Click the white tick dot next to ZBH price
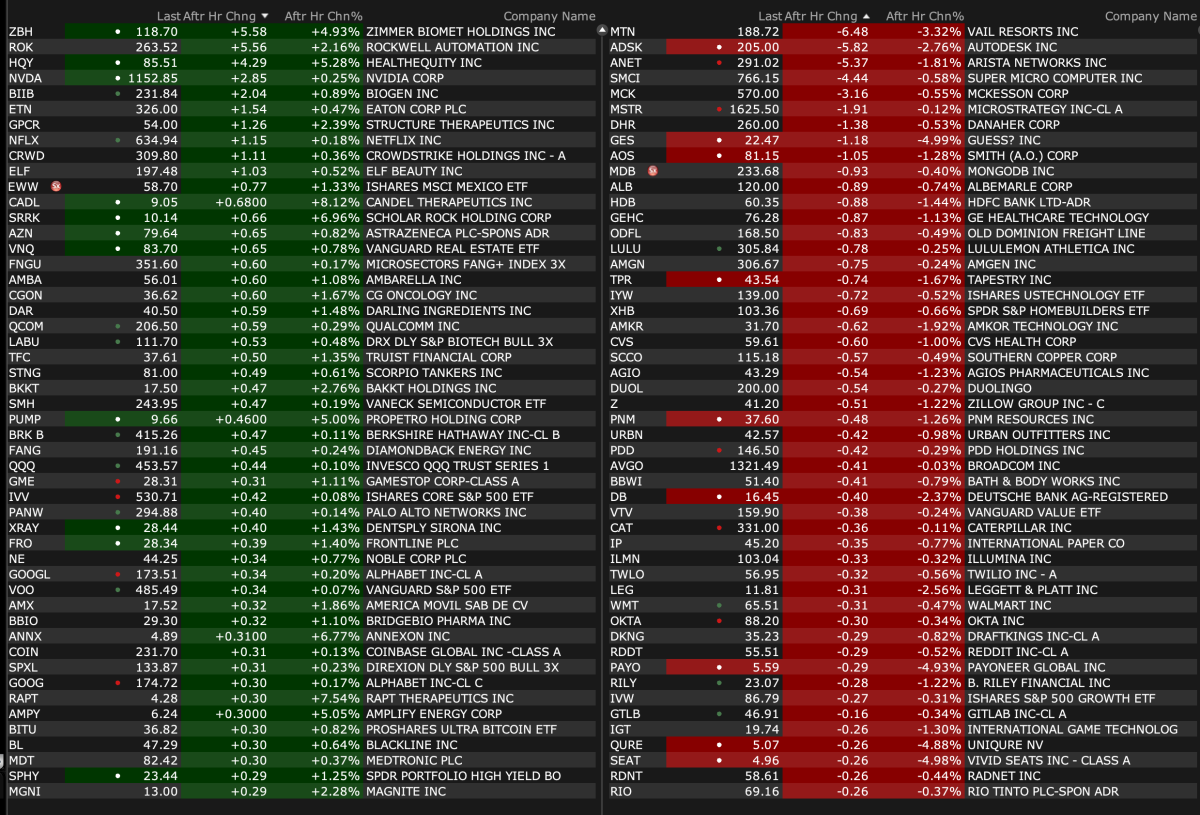The image size is (1200, 815). (118, 32)
